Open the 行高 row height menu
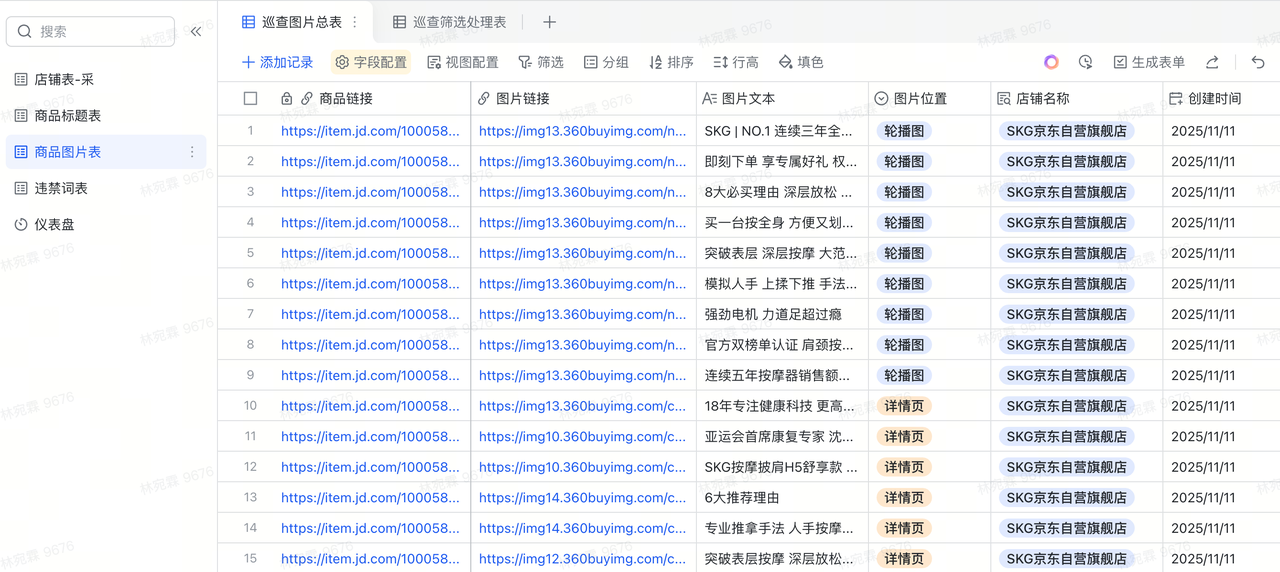The image size is (1280, 572). click(735, 62)
